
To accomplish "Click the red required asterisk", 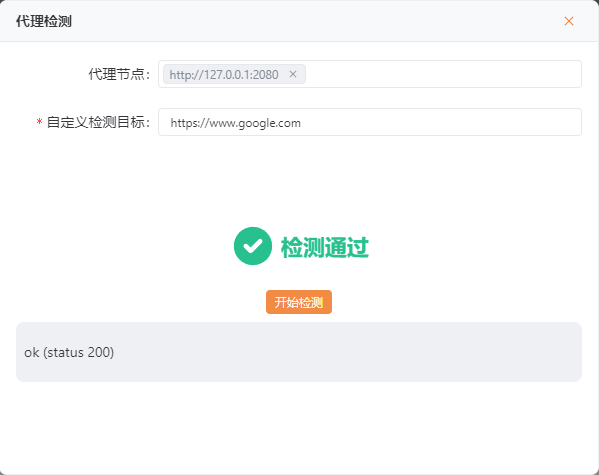I will tap(39, 122).
